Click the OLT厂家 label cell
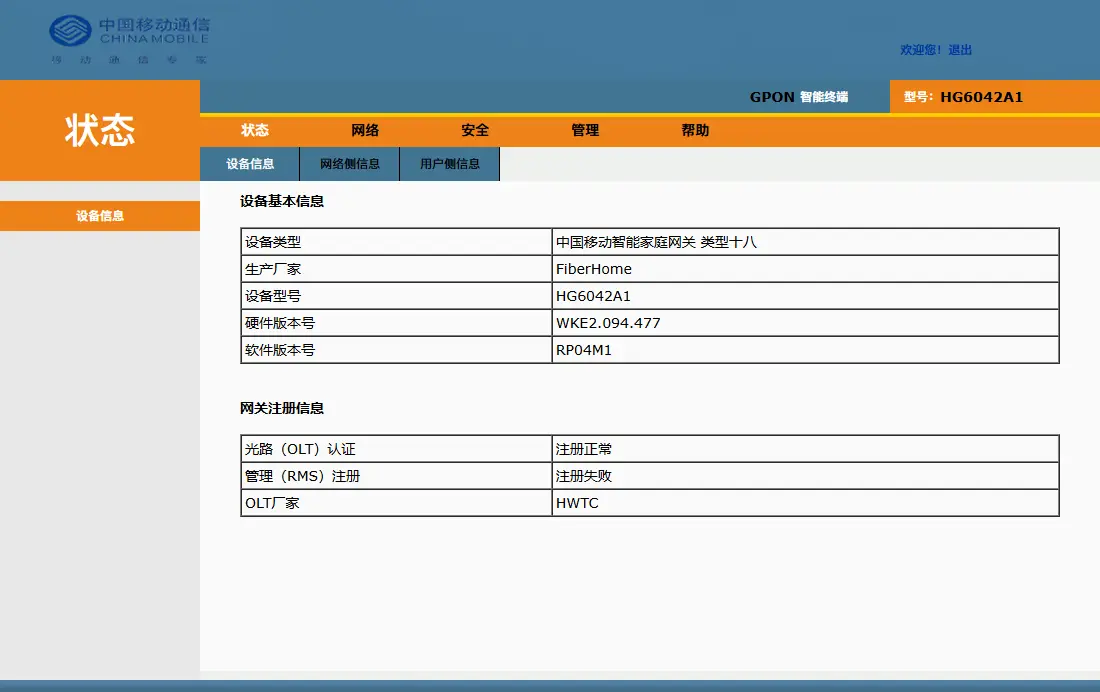Image resolution: width=1100 pixels, height=692 pixels. pyautogui.click(x=396, y=503)
